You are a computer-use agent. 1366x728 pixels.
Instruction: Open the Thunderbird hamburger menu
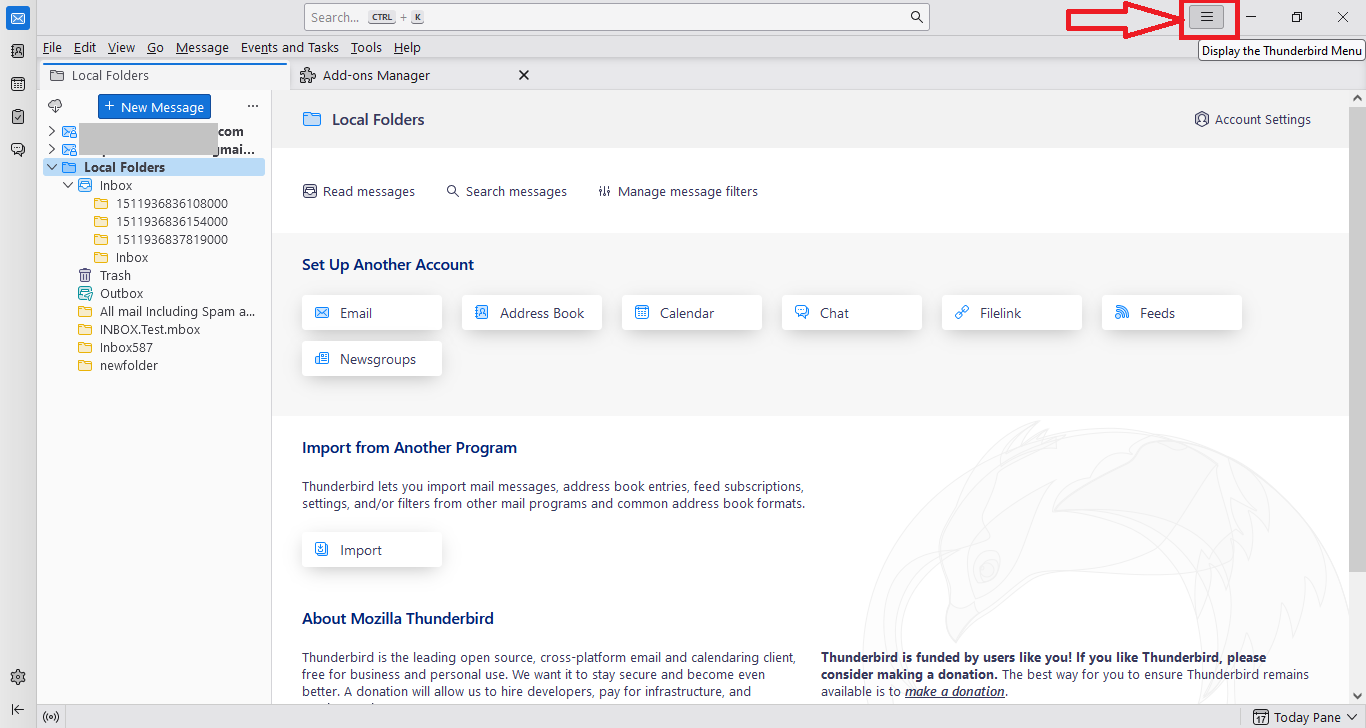[1207, 17]
